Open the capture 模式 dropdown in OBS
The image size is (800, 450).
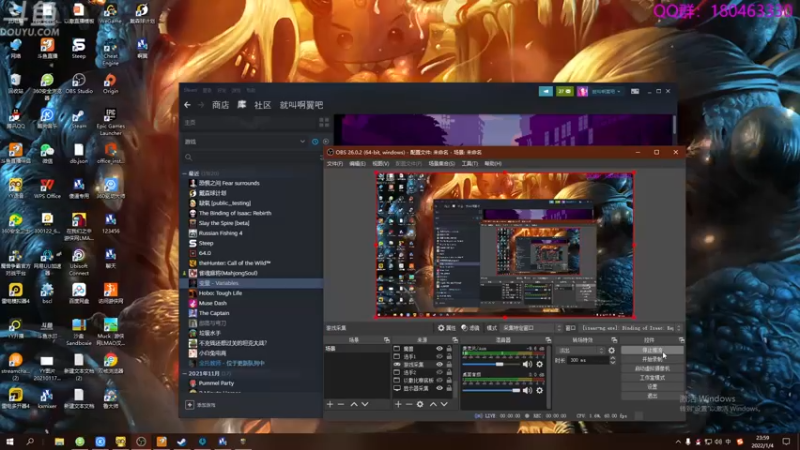[x=532, y=328]
